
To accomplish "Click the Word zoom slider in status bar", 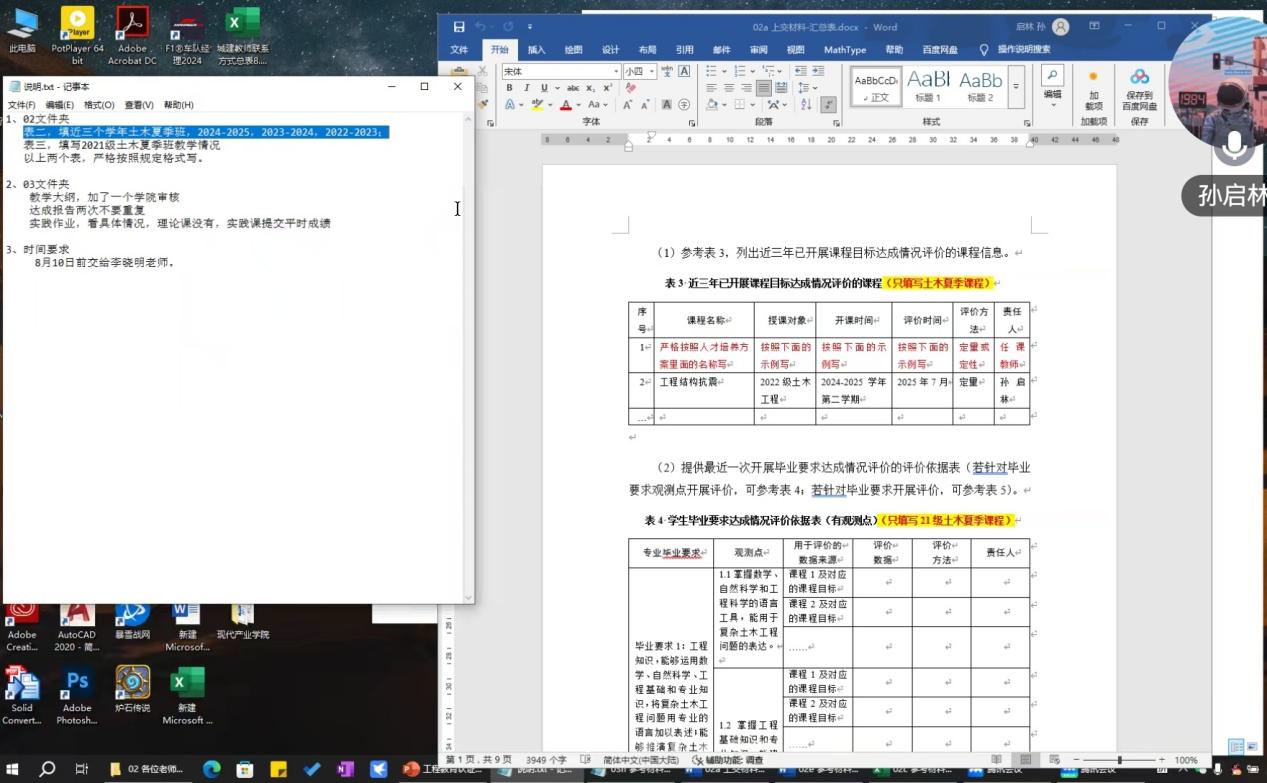I will click(x=1119, y=761).
